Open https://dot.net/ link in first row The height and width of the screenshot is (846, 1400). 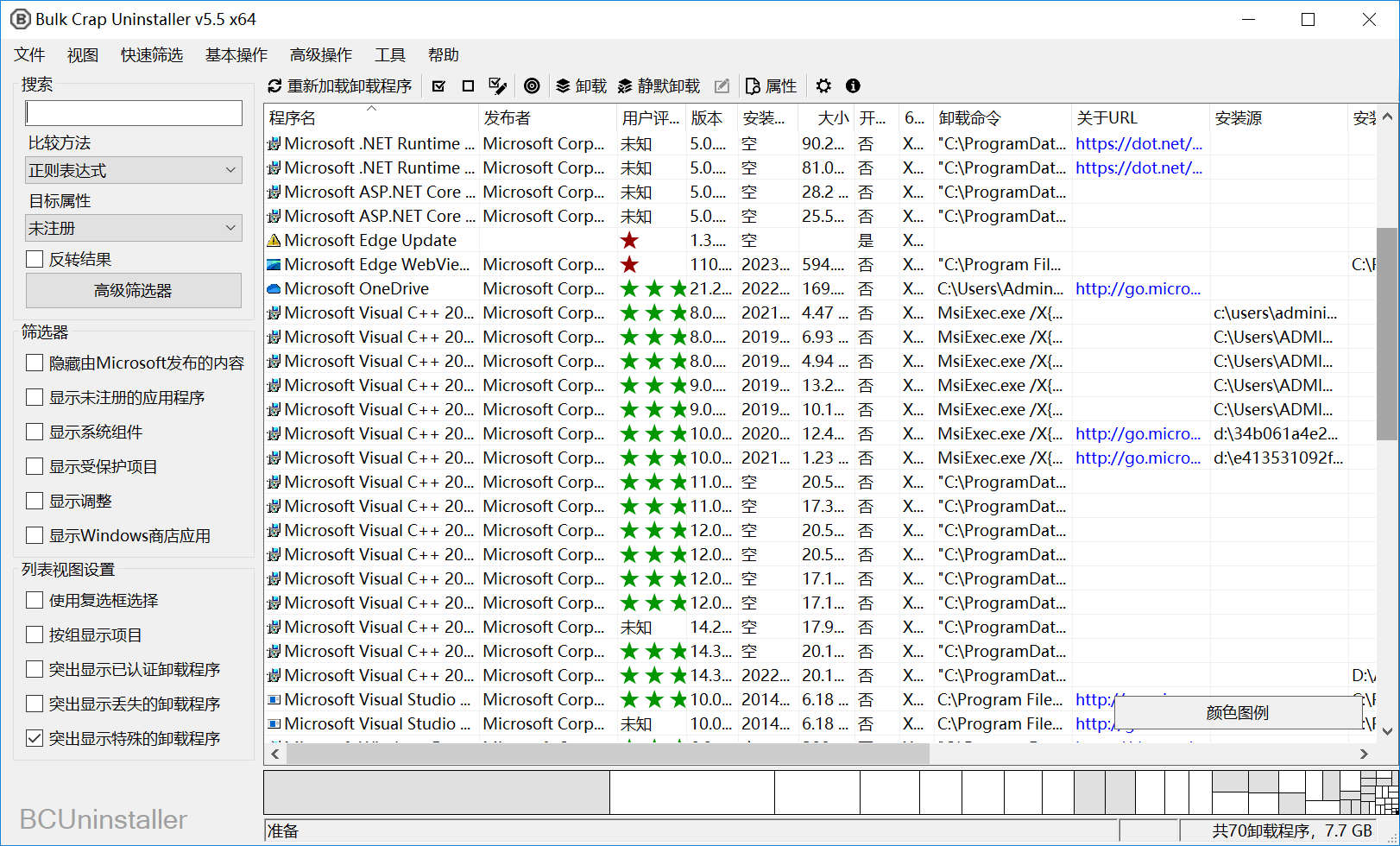click(x=1138, y=143)
